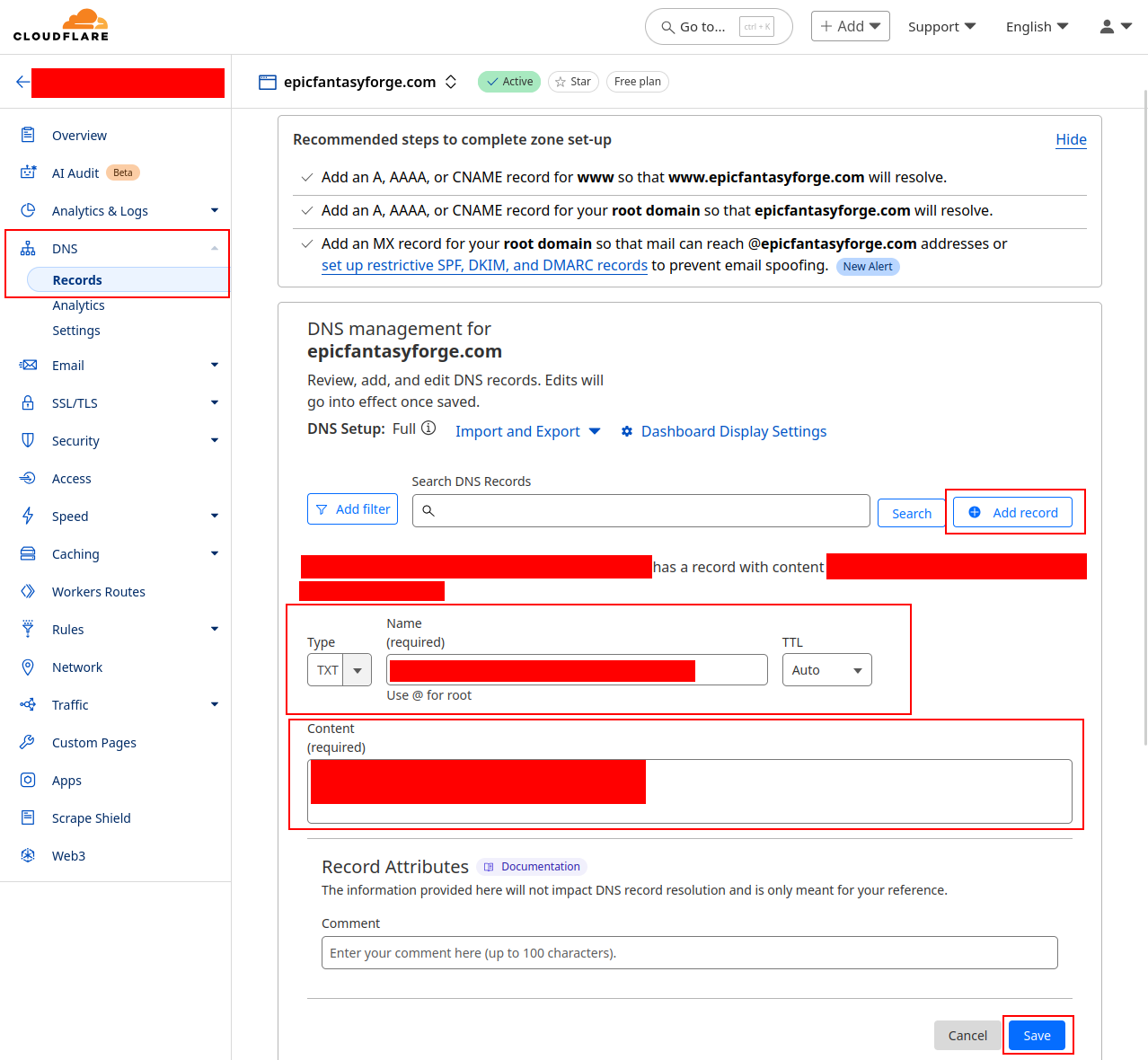Focus the Search DNS Records input field

pyautogui.click(x=641, y=510)
